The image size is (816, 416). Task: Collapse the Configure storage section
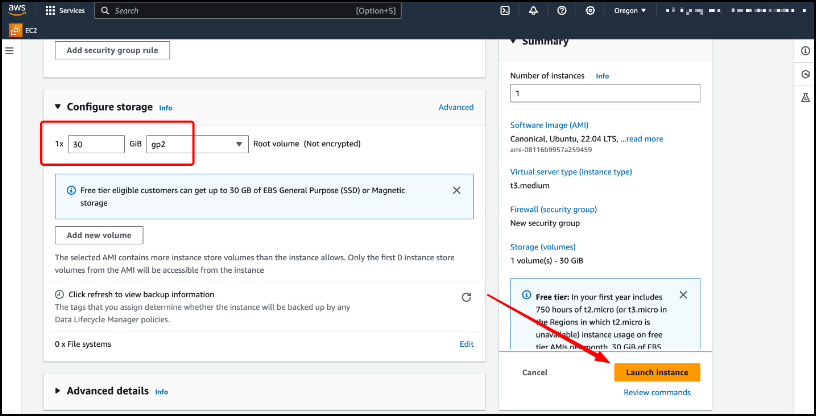[58, 107]
